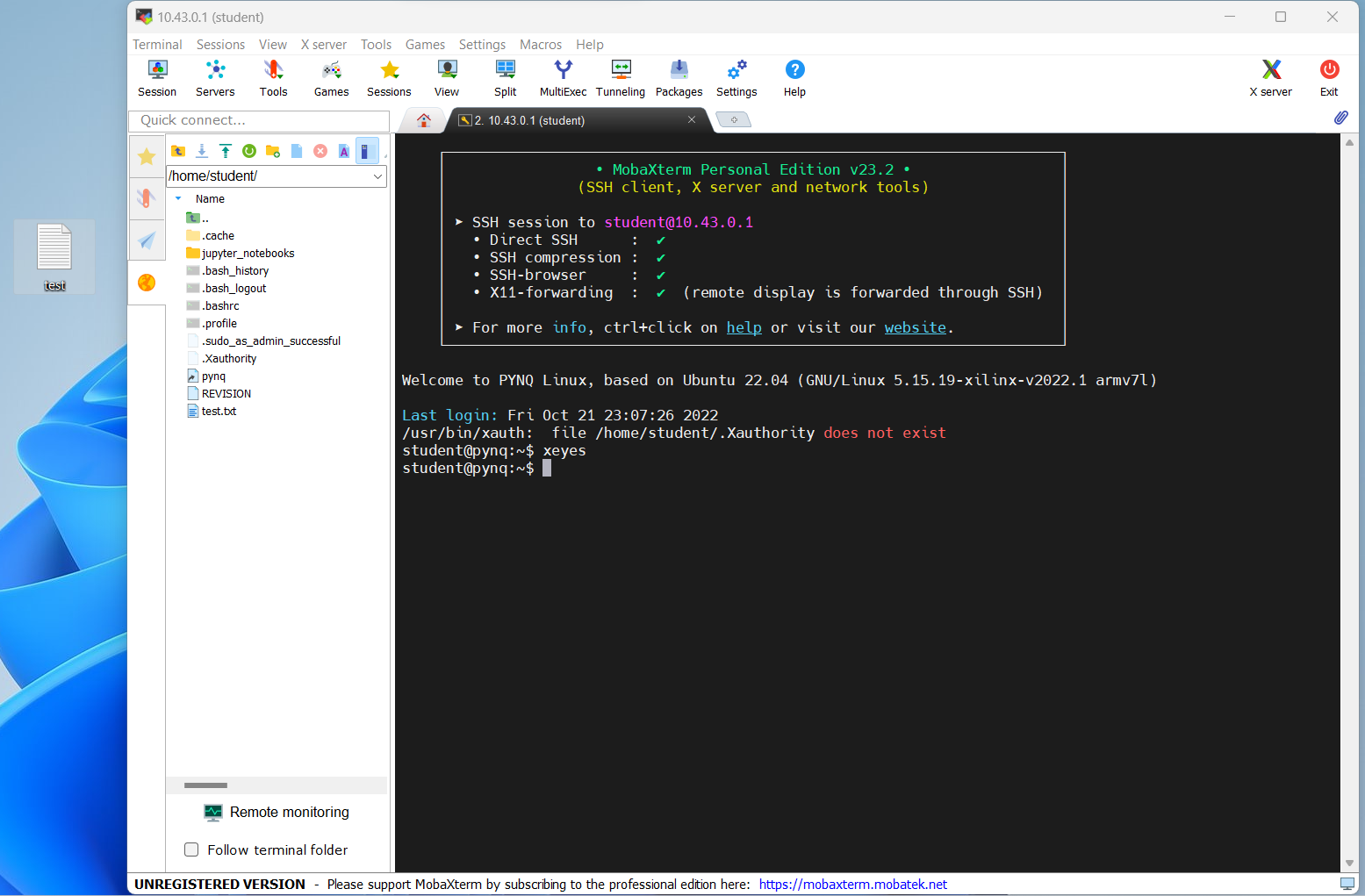Open the Session toolbar button
The image size is (1365, 896).
(x=157, y=78)
